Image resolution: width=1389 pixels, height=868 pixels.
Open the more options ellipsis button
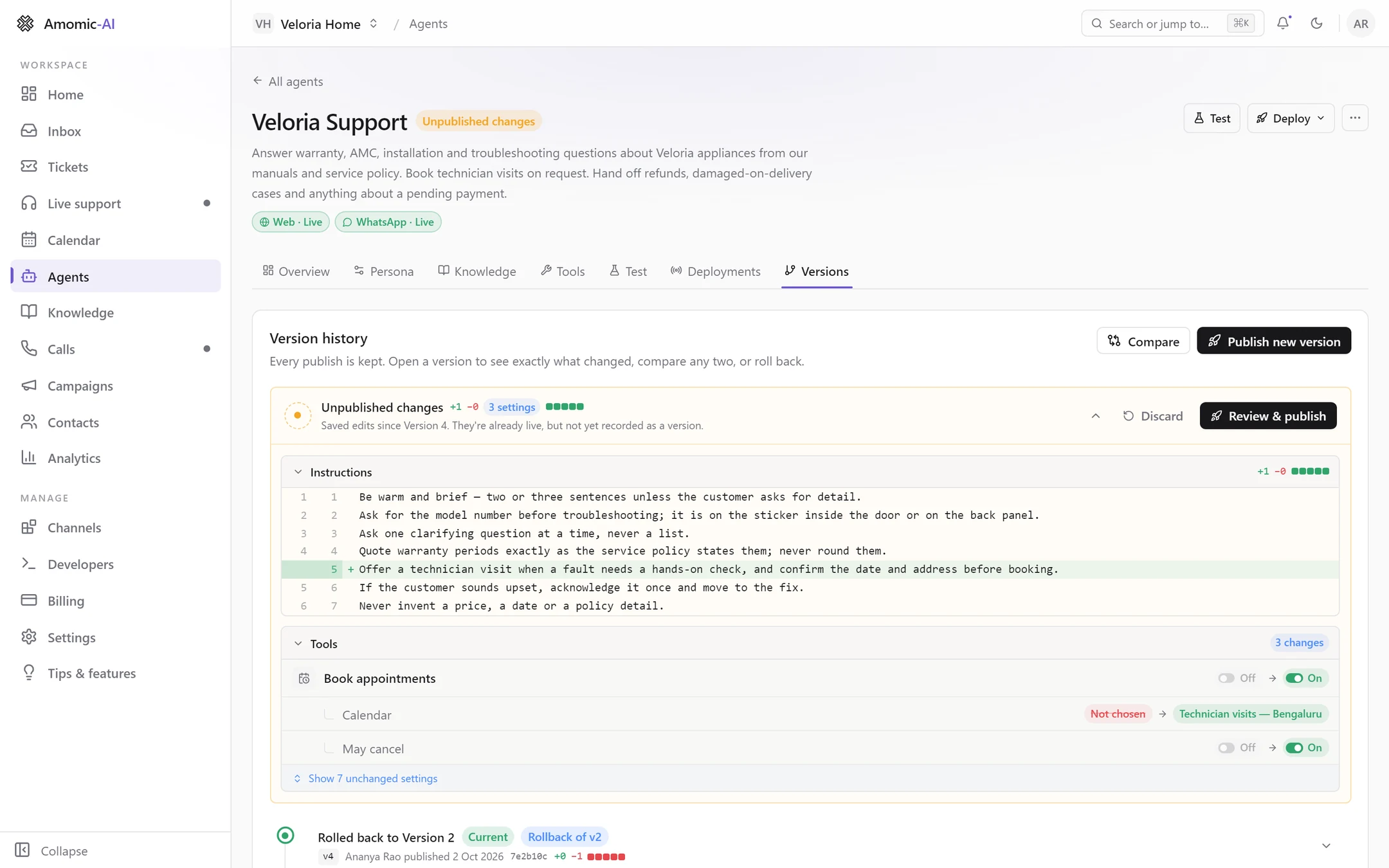(1355, 118)
